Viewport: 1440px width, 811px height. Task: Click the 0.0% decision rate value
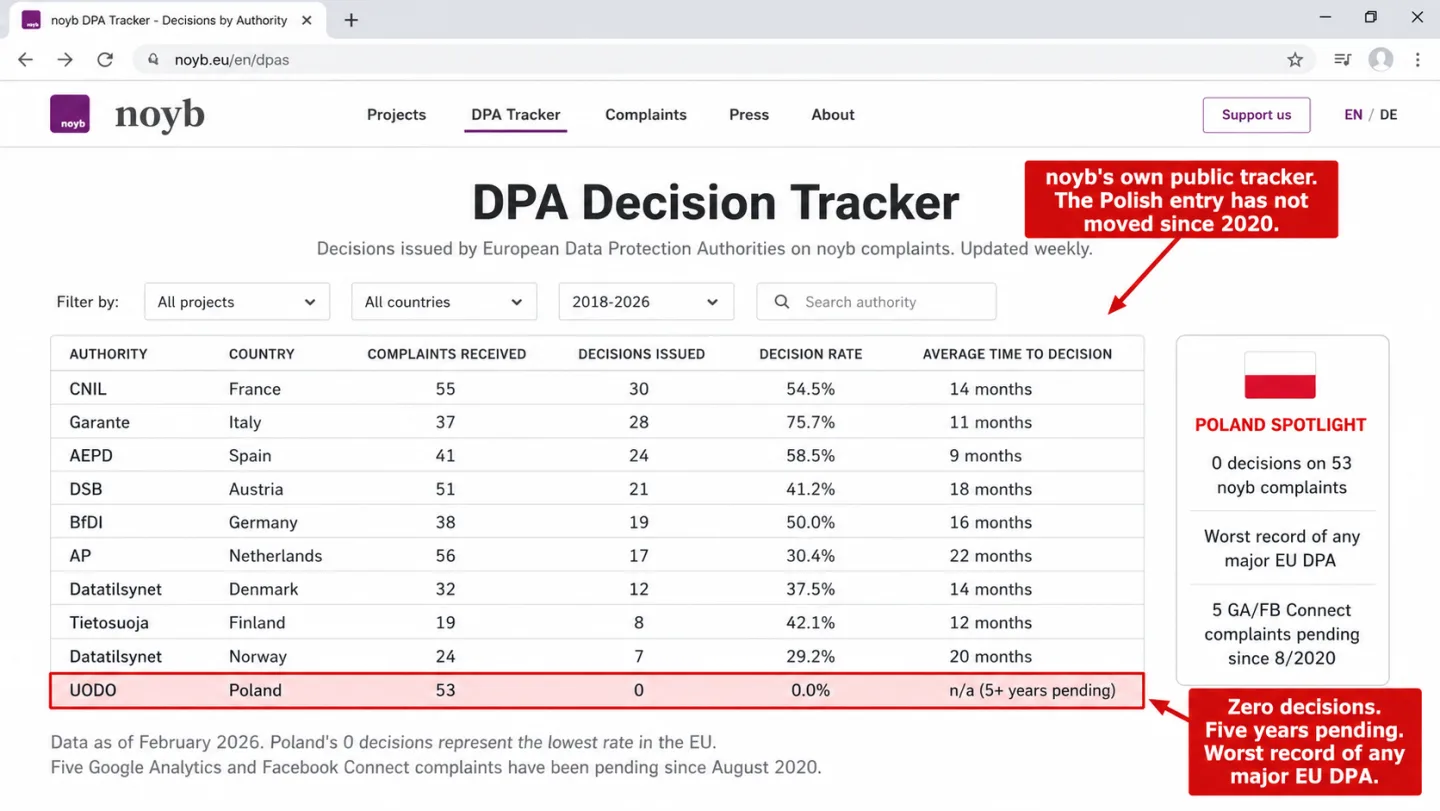(x=811, y=690)
